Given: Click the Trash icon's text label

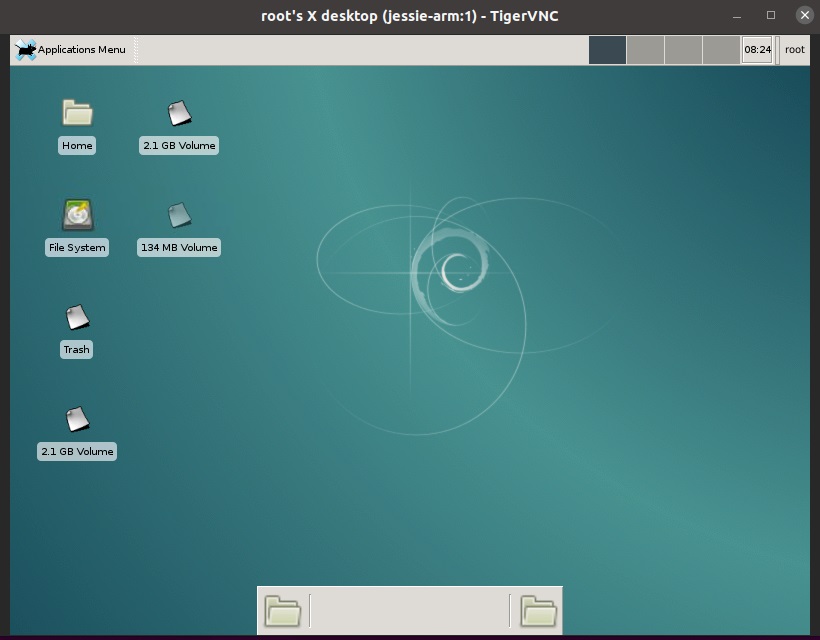Looking at the screenshot, I should click(x=76, y=349).
